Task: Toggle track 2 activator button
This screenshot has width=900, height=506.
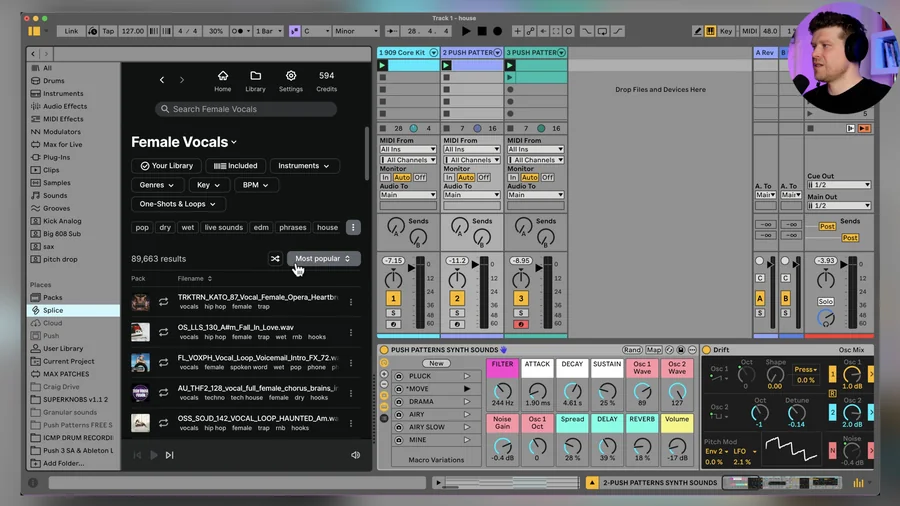Action: 457,298
